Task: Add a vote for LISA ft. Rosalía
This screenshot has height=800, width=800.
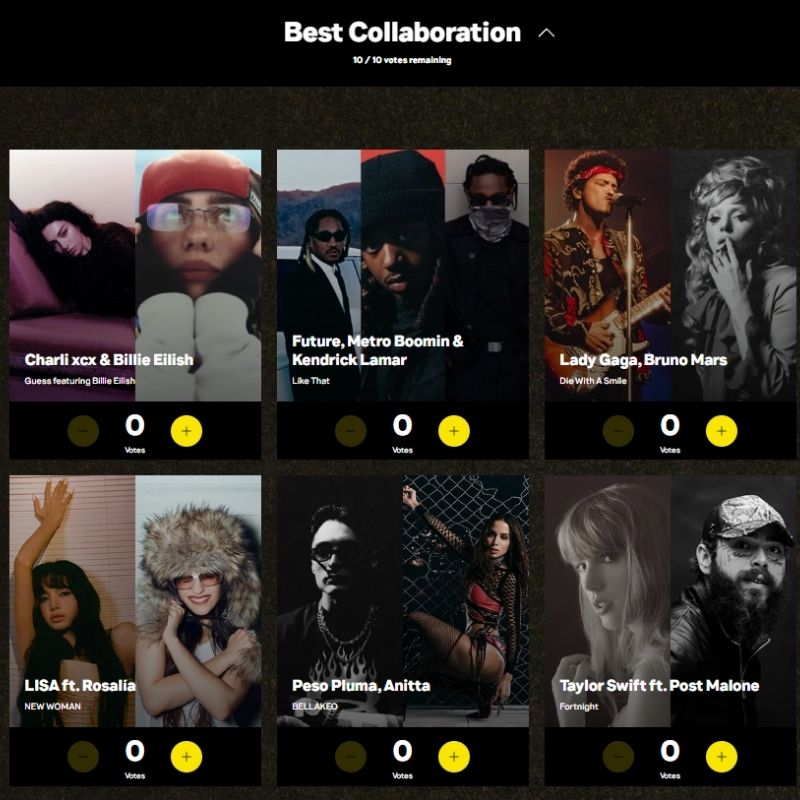Action: (x=186, y=757)
